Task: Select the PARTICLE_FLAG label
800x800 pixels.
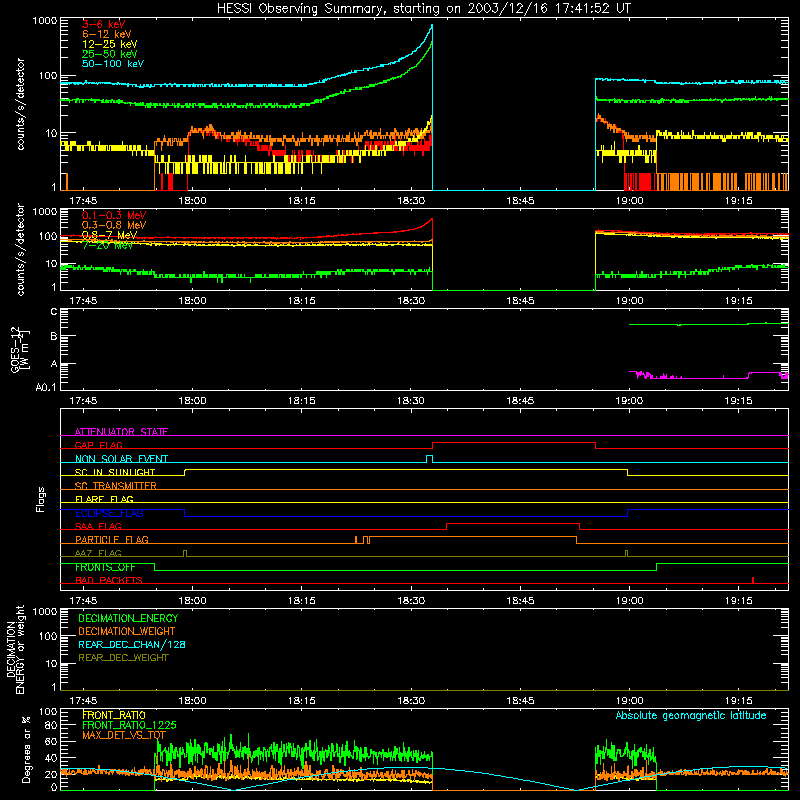Action: tap(112, 539)
